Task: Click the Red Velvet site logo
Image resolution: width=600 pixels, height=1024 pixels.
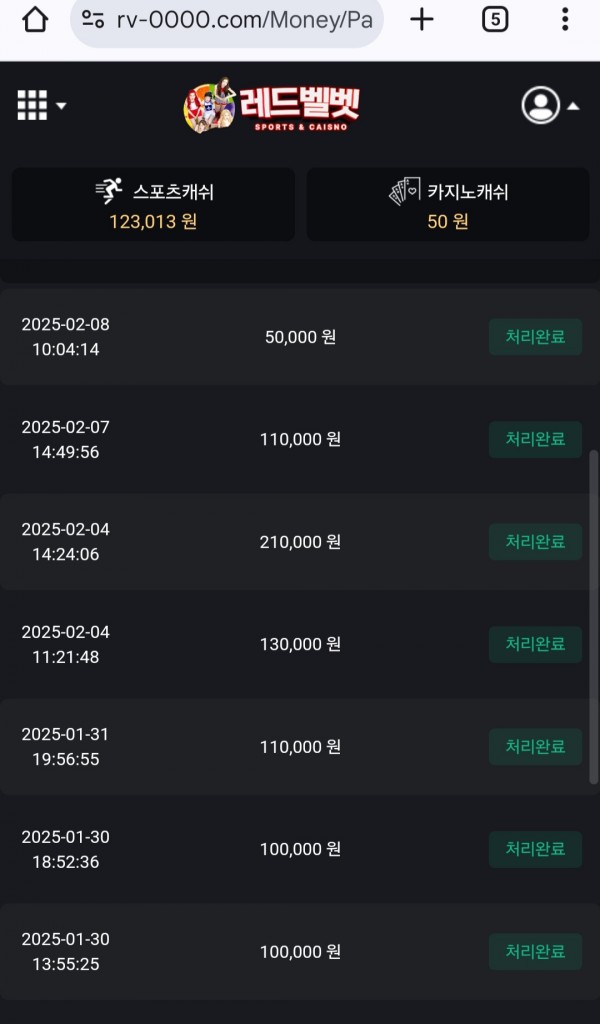Action: pyautogui.click(x=272, y=105)
